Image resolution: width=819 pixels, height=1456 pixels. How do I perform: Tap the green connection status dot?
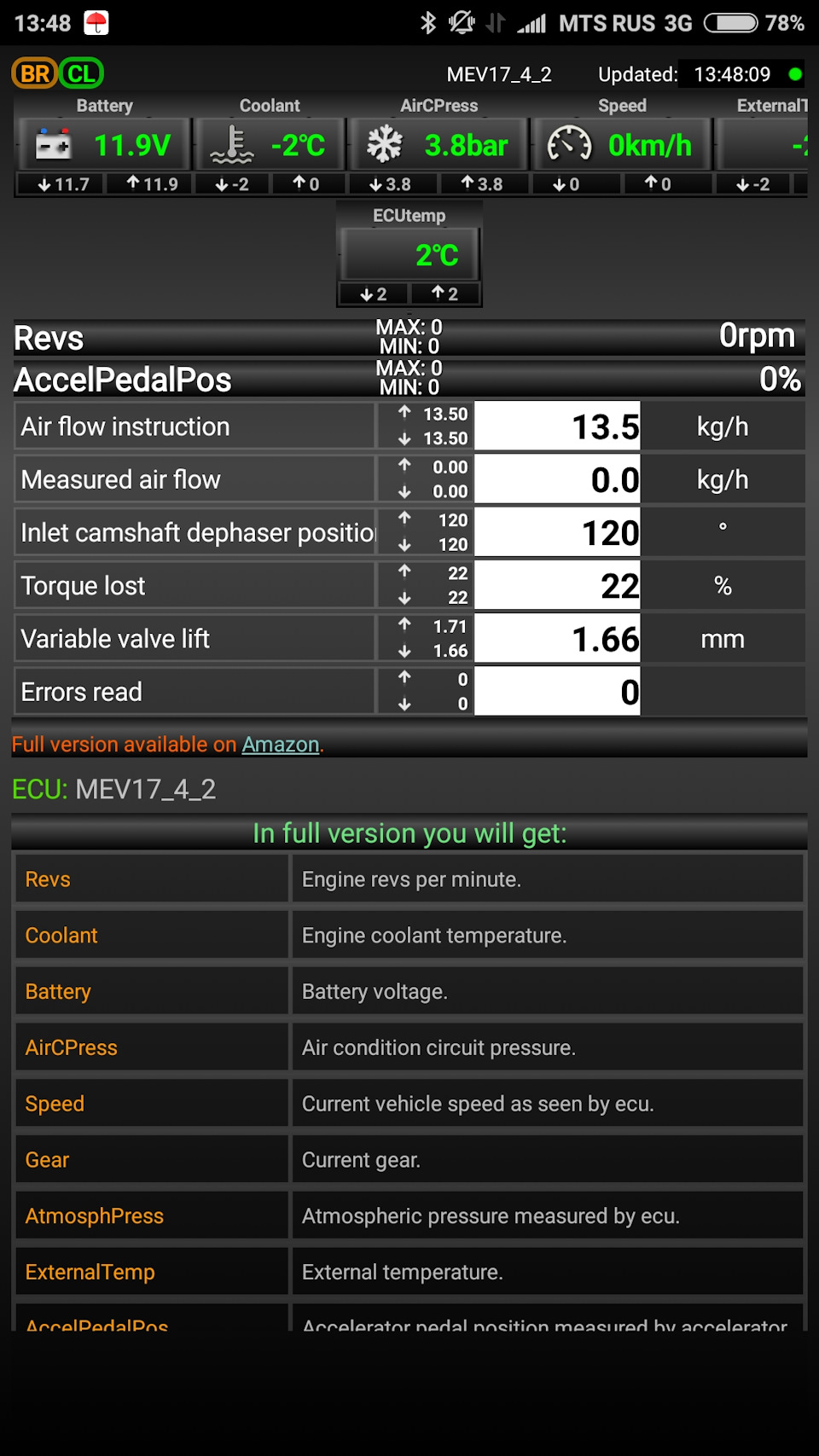point(795,74)
